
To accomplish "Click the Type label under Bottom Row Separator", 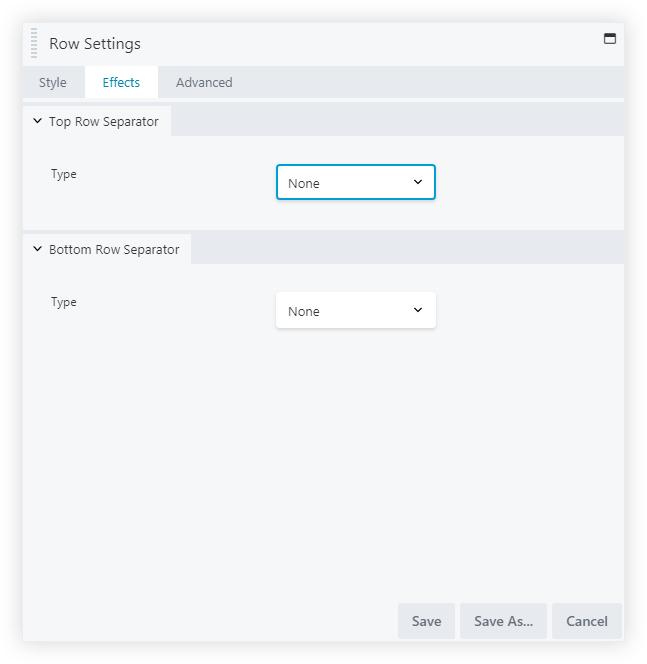I will pyautogui.click(x=64, y=302).
